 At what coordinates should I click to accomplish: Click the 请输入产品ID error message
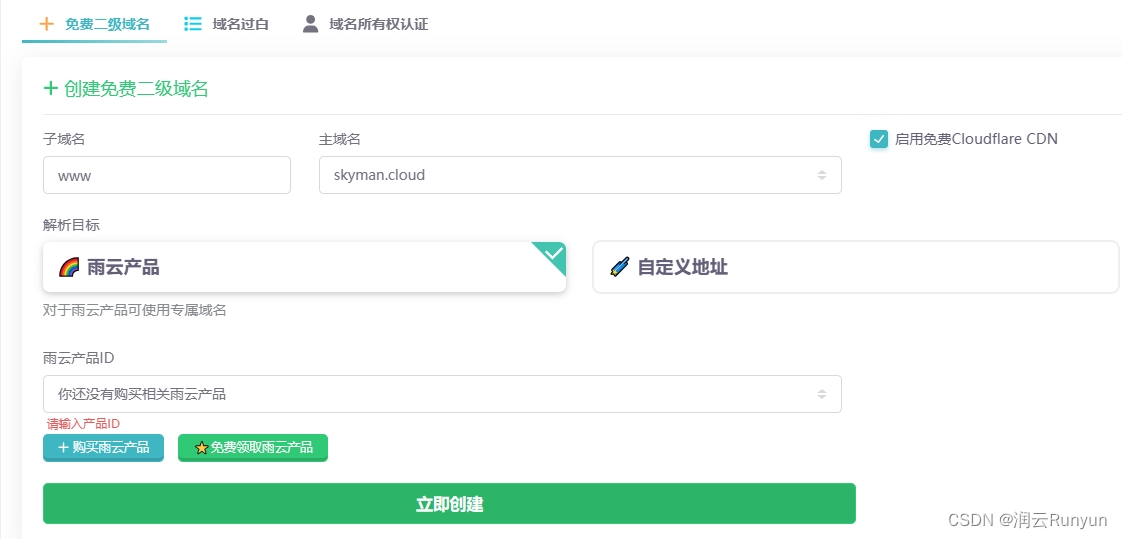[x=83, y=423]
